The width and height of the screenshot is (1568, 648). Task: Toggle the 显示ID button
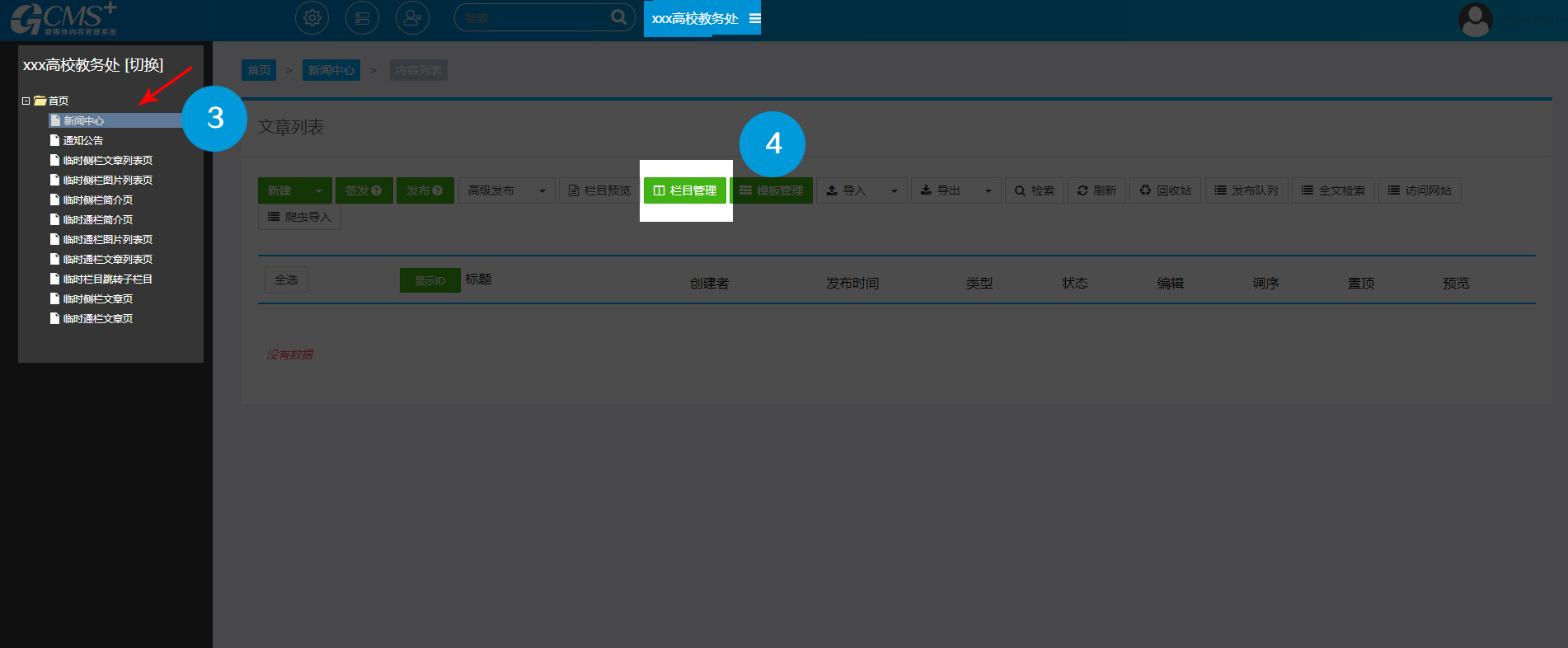point(430,280)
